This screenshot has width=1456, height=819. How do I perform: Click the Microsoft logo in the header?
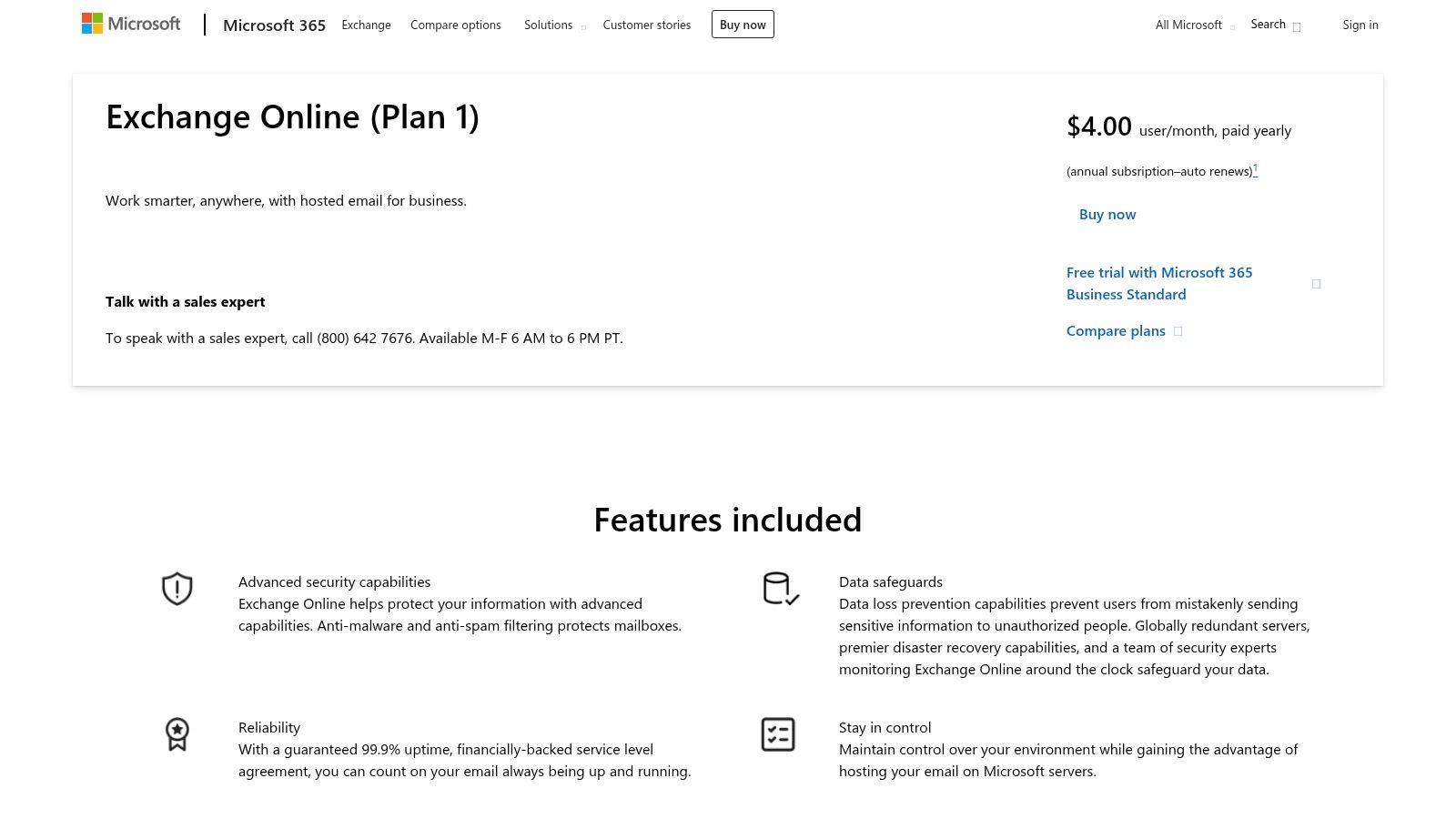point(131,23)
